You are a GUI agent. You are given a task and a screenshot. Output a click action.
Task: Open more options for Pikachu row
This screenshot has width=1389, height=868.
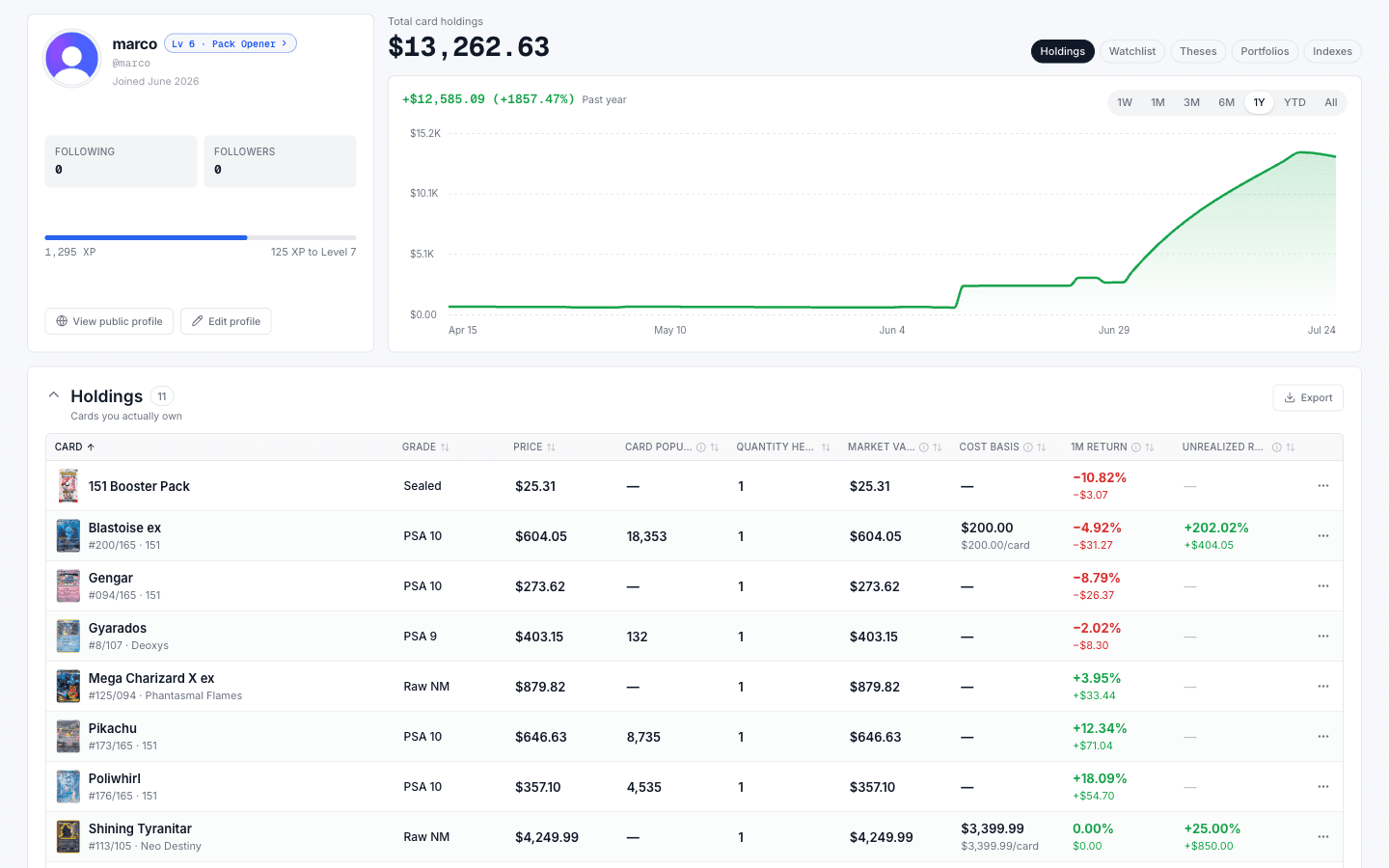click(1323, 737)
